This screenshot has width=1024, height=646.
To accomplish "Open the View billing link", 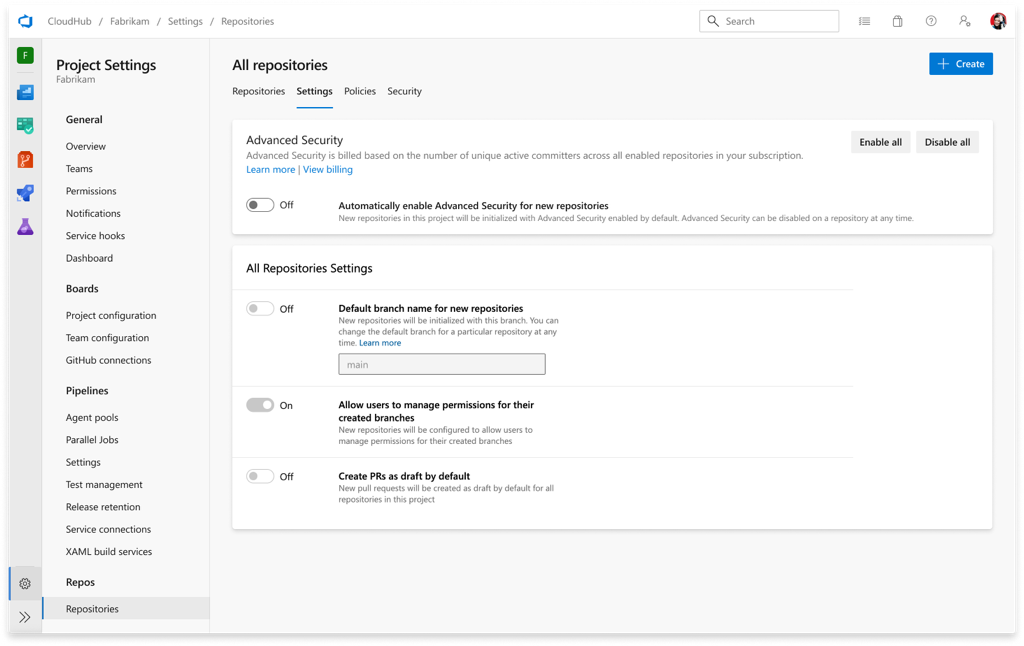I will 327,169.
